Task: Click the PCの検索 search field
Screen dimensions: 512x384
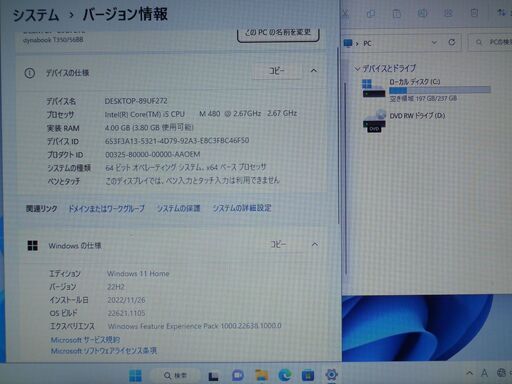Action: [x=489, y=42]
